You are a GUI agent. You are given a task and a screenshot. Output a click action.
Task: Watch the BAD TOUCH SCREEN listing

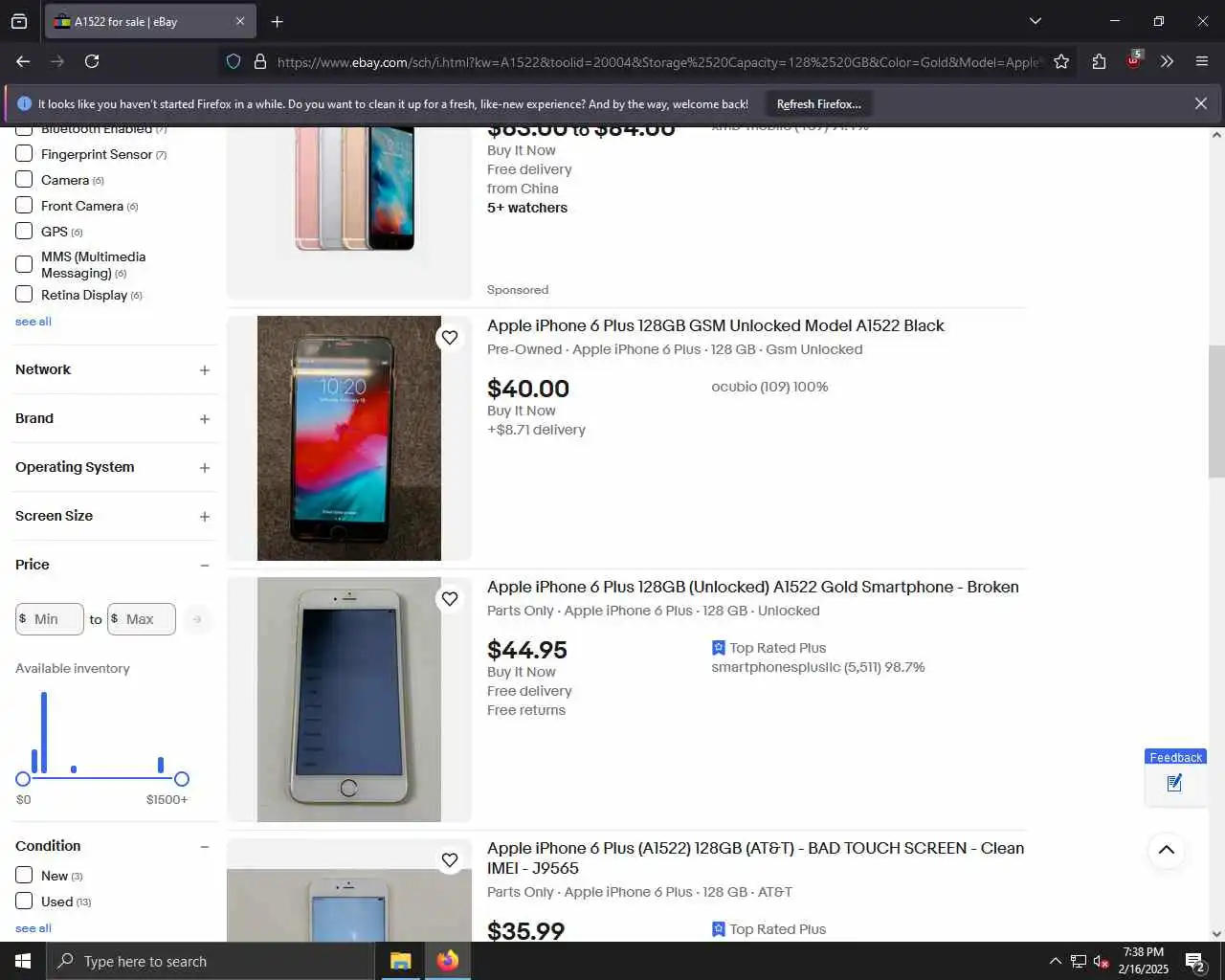(450, 859)
